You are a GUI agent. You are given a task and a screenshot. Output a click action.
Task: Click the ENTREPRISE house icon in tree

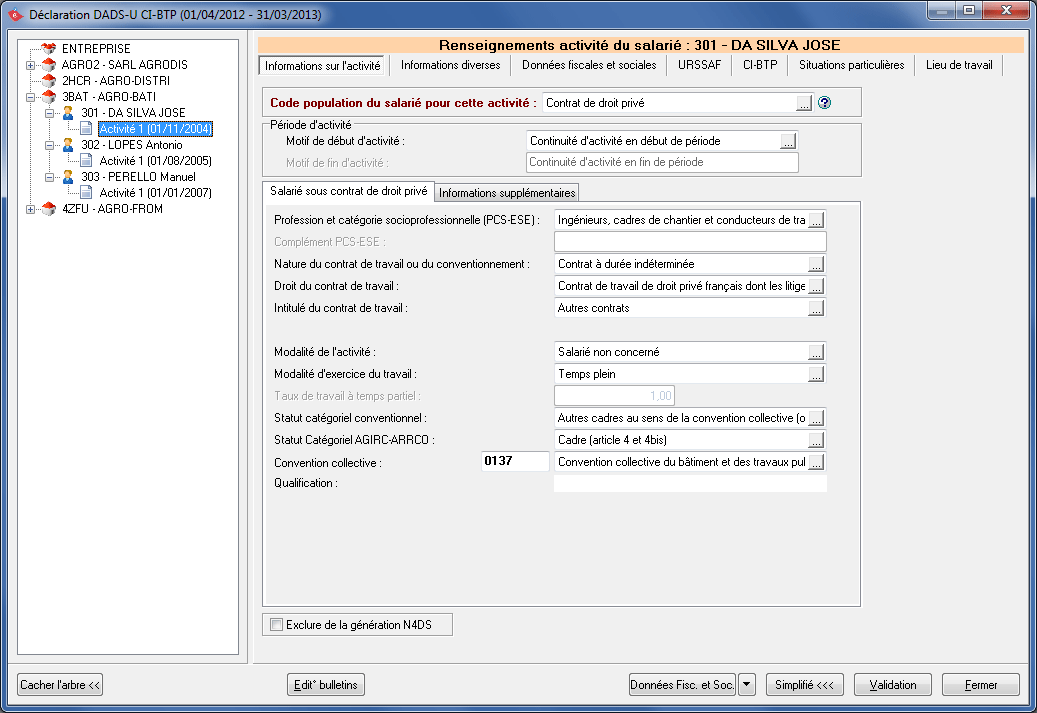[x=49, y=48]
